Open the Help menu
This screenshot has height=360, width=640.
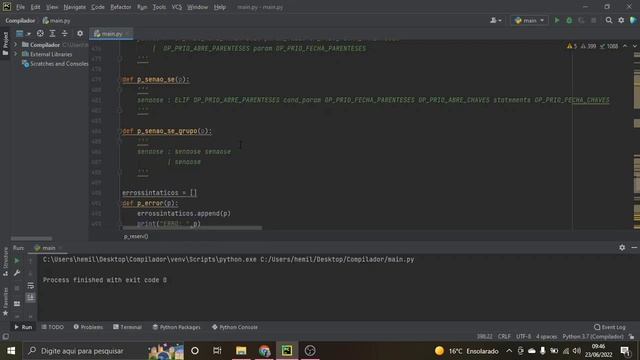tap(220, 7)
